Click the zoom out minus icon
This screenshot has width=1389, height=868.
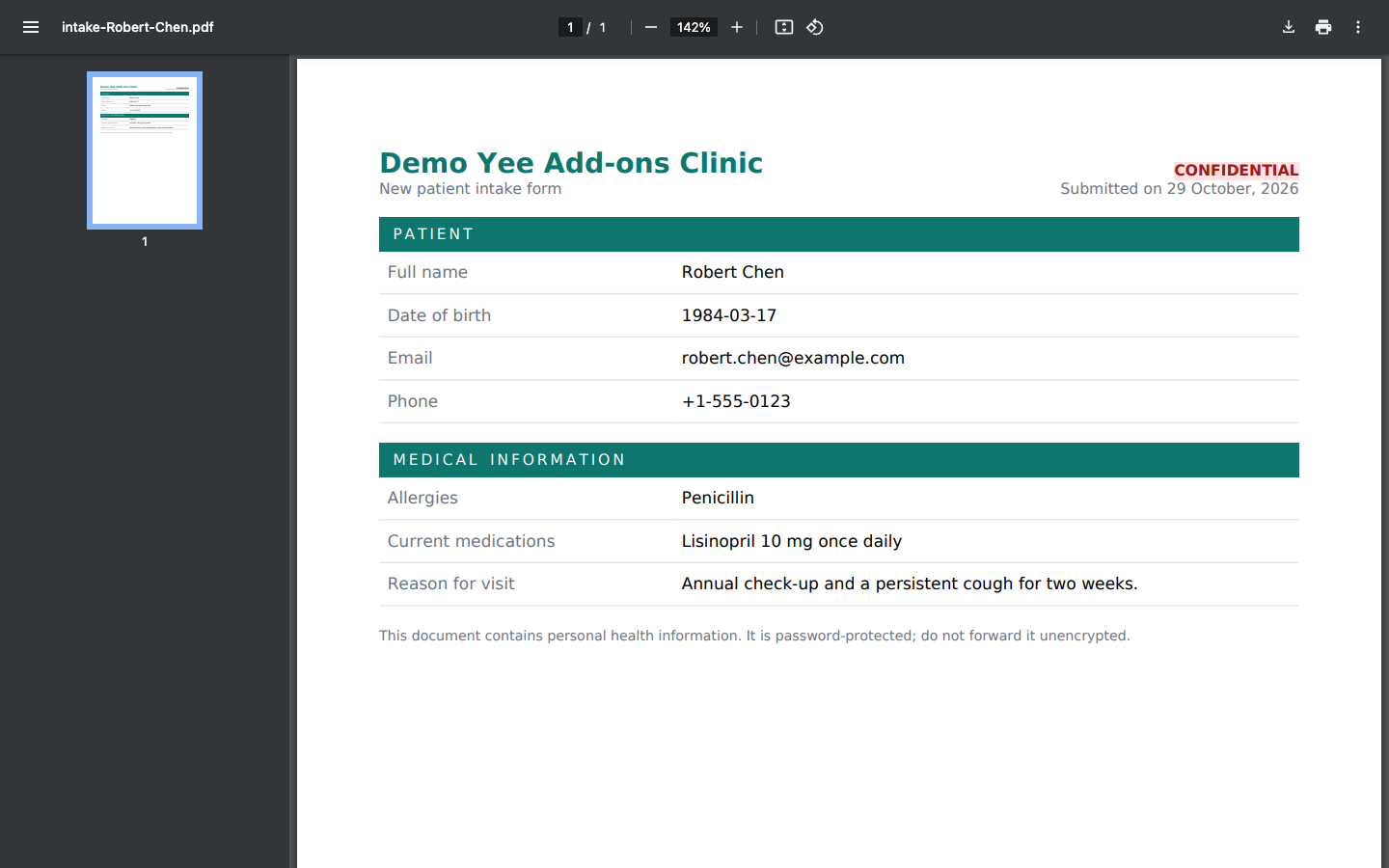(651, 27)
